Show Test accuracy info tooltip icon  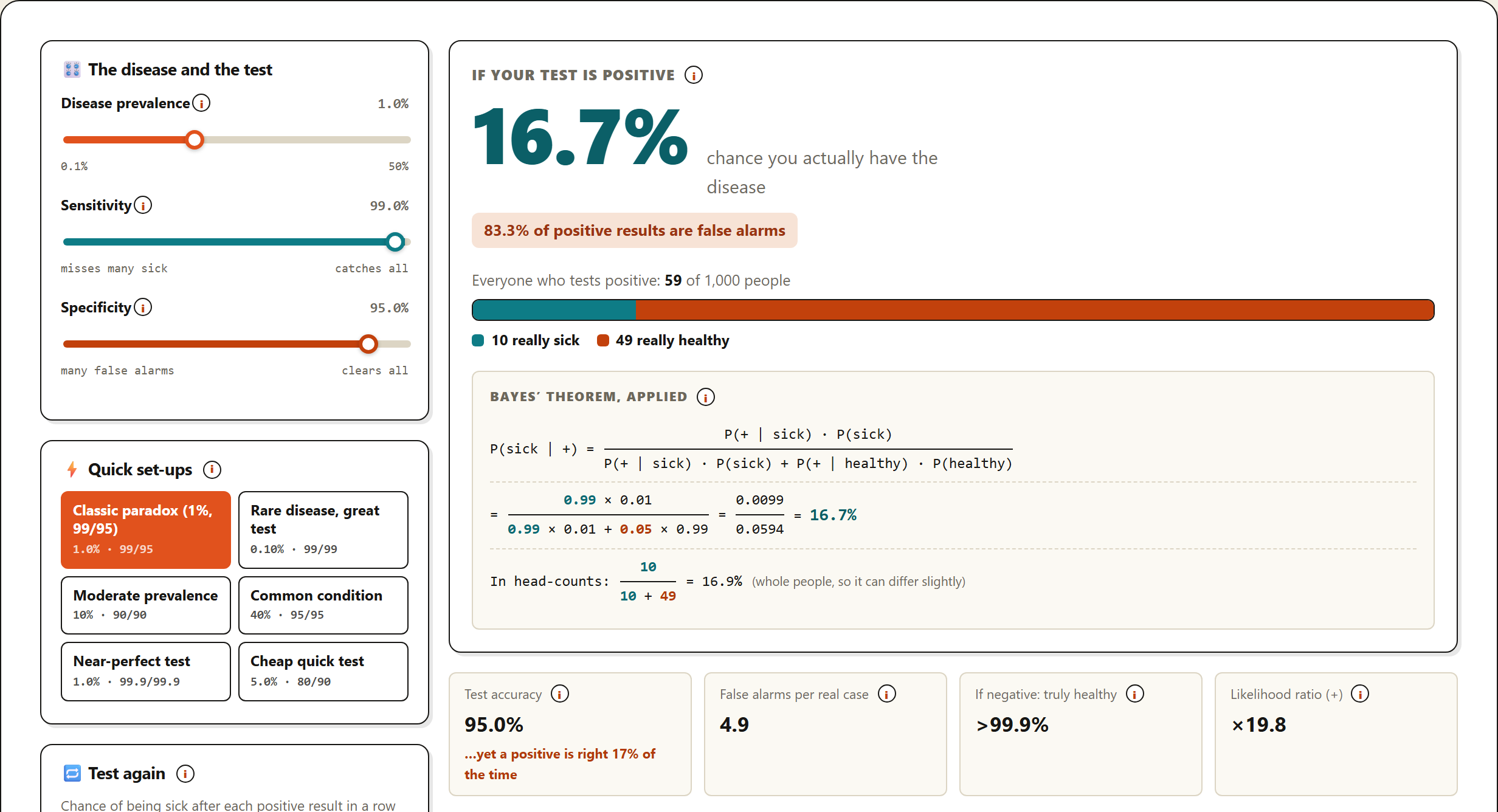click(559, 693)
